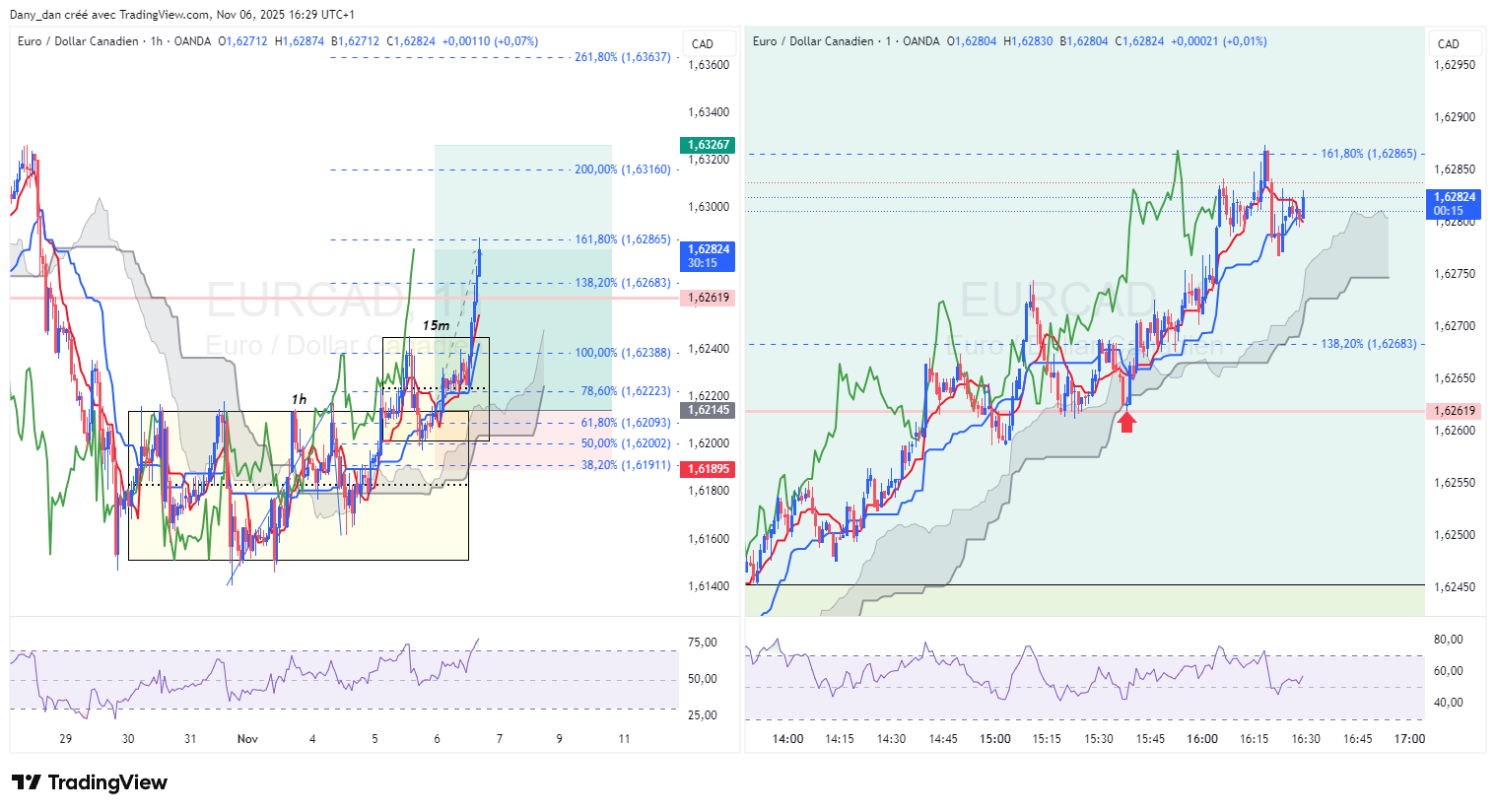Click the 1,62550 price axis label
The height and width of the screenshot is (812, 1496).
click(x=1455, y=483)
